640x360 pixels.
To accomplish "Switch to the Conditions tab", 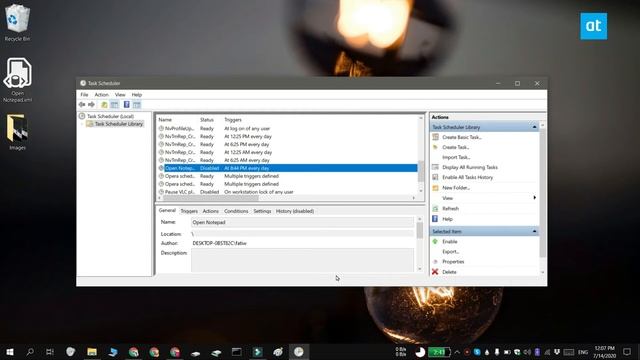I will click(x=236, y=211).
